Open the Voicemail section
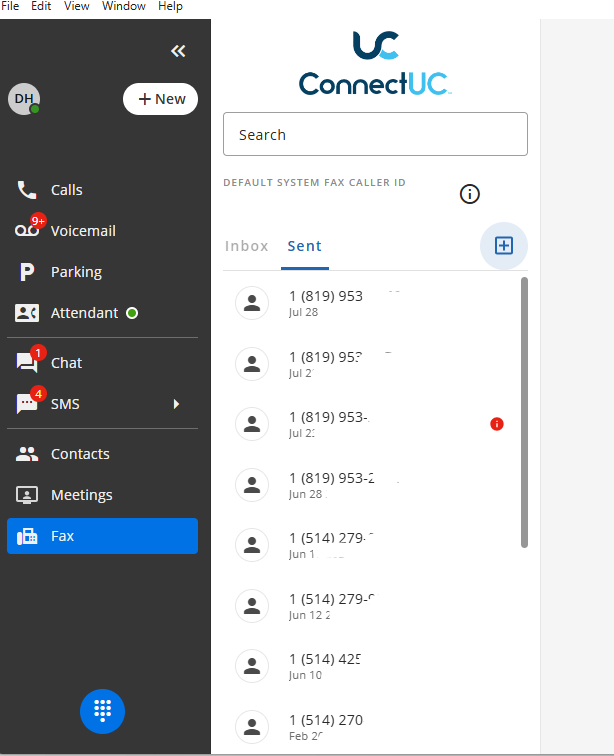This screenshot has width=614, height=756. pos(102,231)
